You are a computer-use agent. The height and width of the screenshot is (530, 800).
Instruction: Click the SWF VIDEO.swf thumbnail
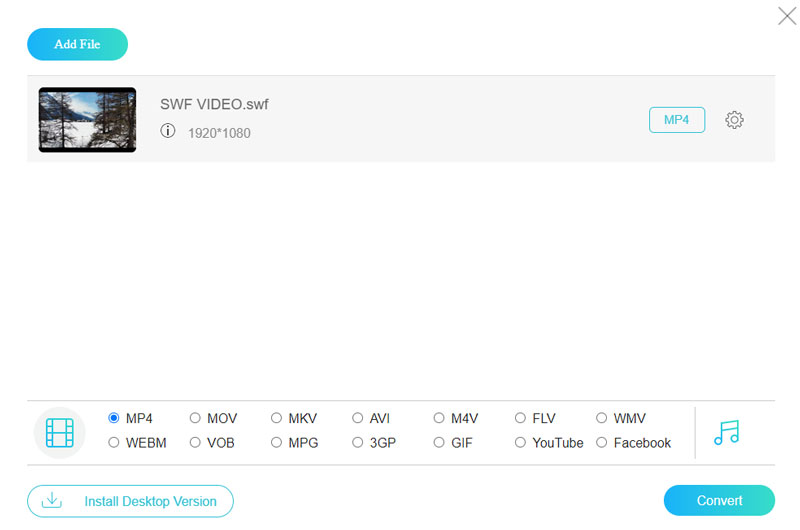87,120
